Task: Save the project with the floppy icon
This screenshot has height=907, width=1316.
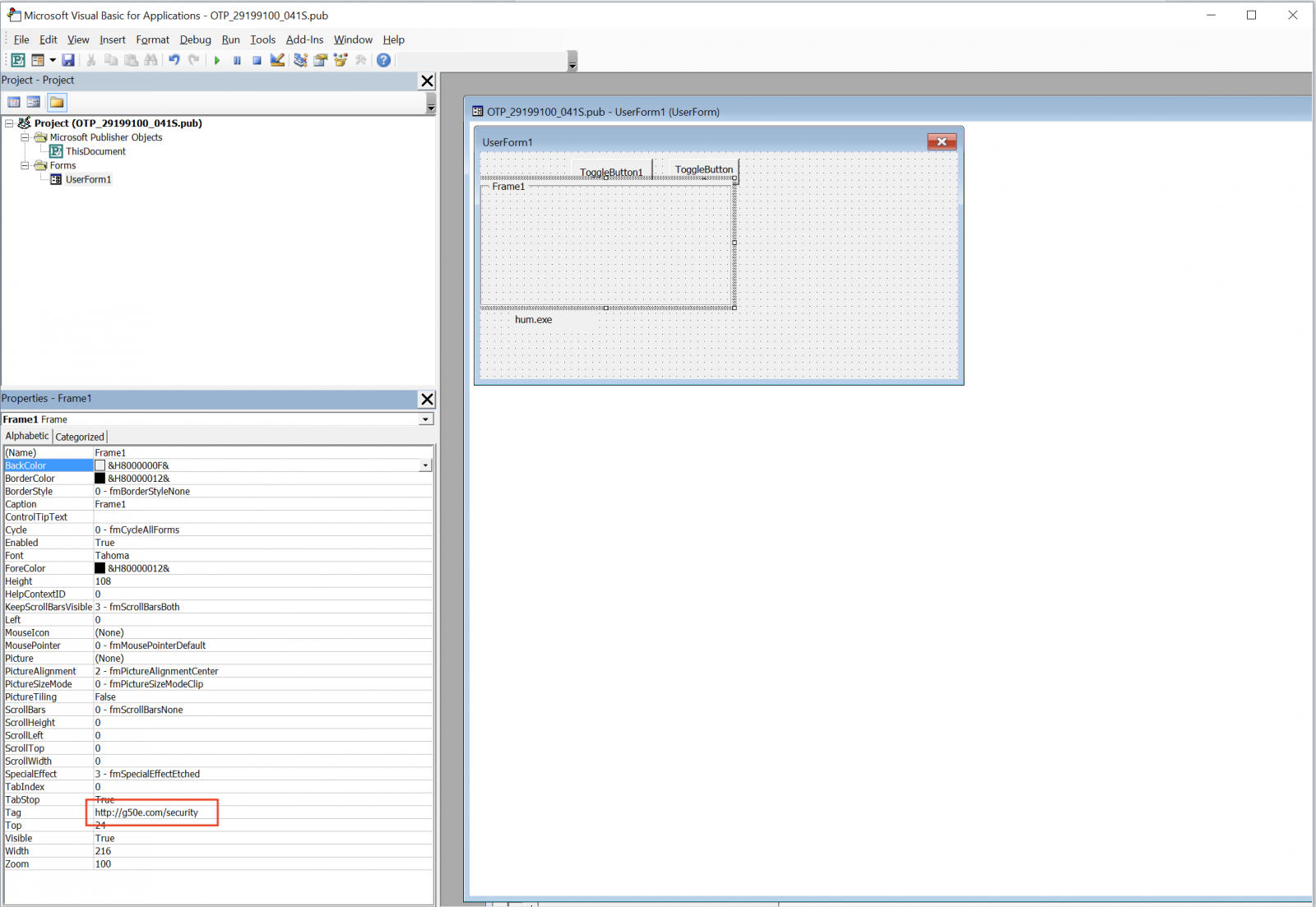Action: [x=68, y=60]
